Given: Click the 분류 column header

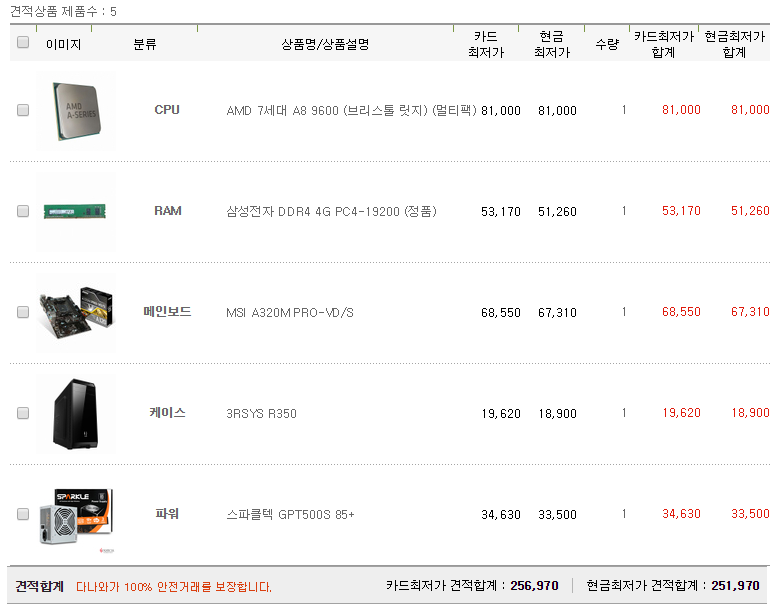Looking at the screenshot, I should (x=144, y=44).
